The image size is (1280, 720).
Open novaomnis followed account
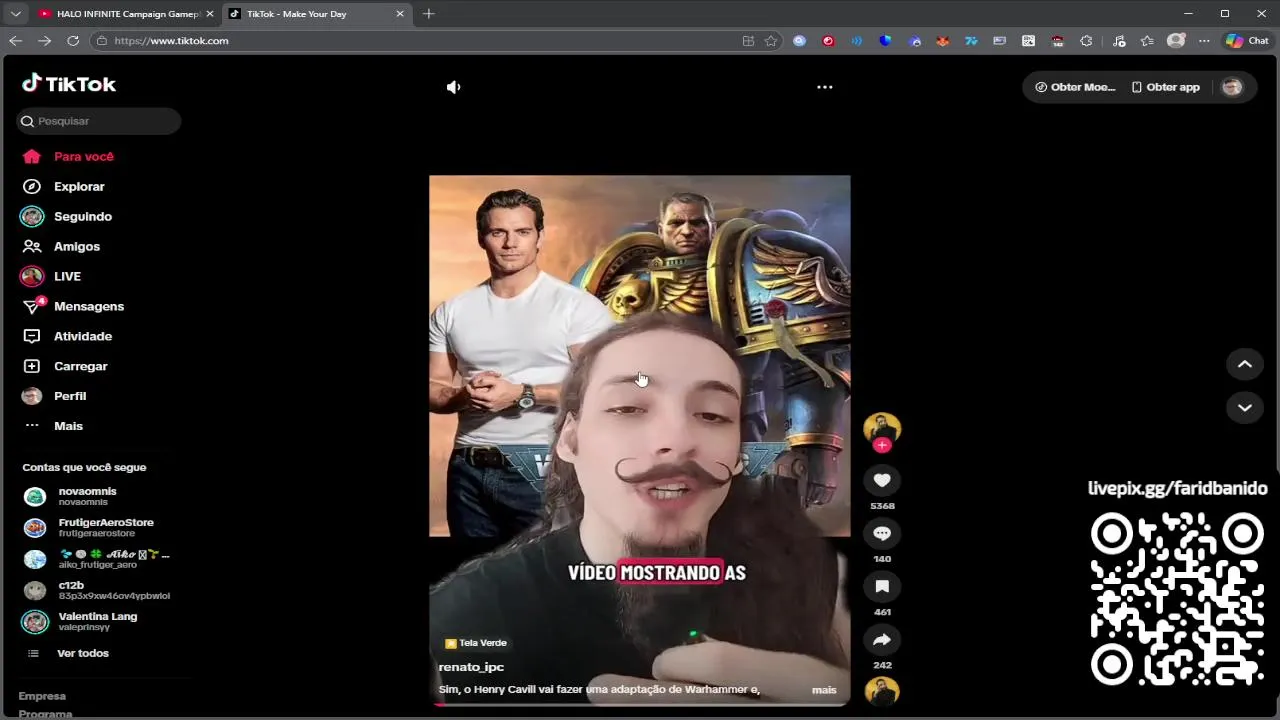88,496
